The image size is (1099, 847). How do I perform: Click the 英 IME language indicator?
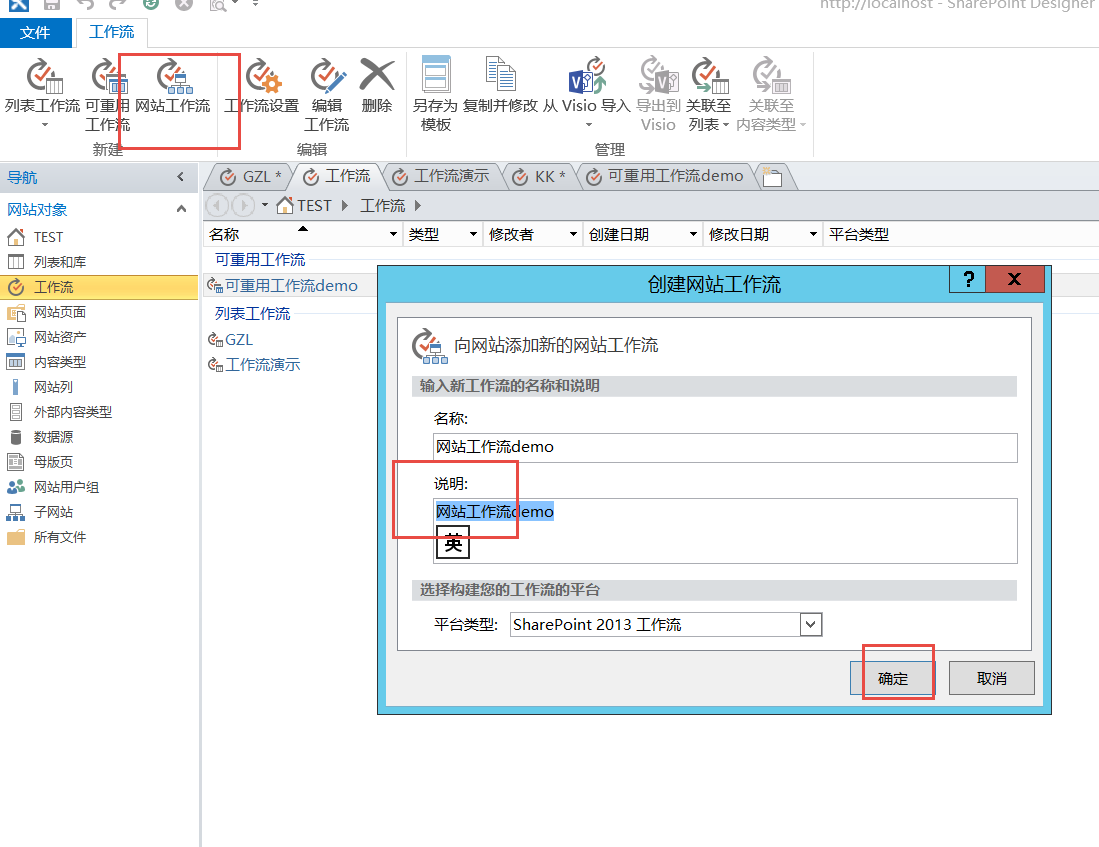coord(453,543)
